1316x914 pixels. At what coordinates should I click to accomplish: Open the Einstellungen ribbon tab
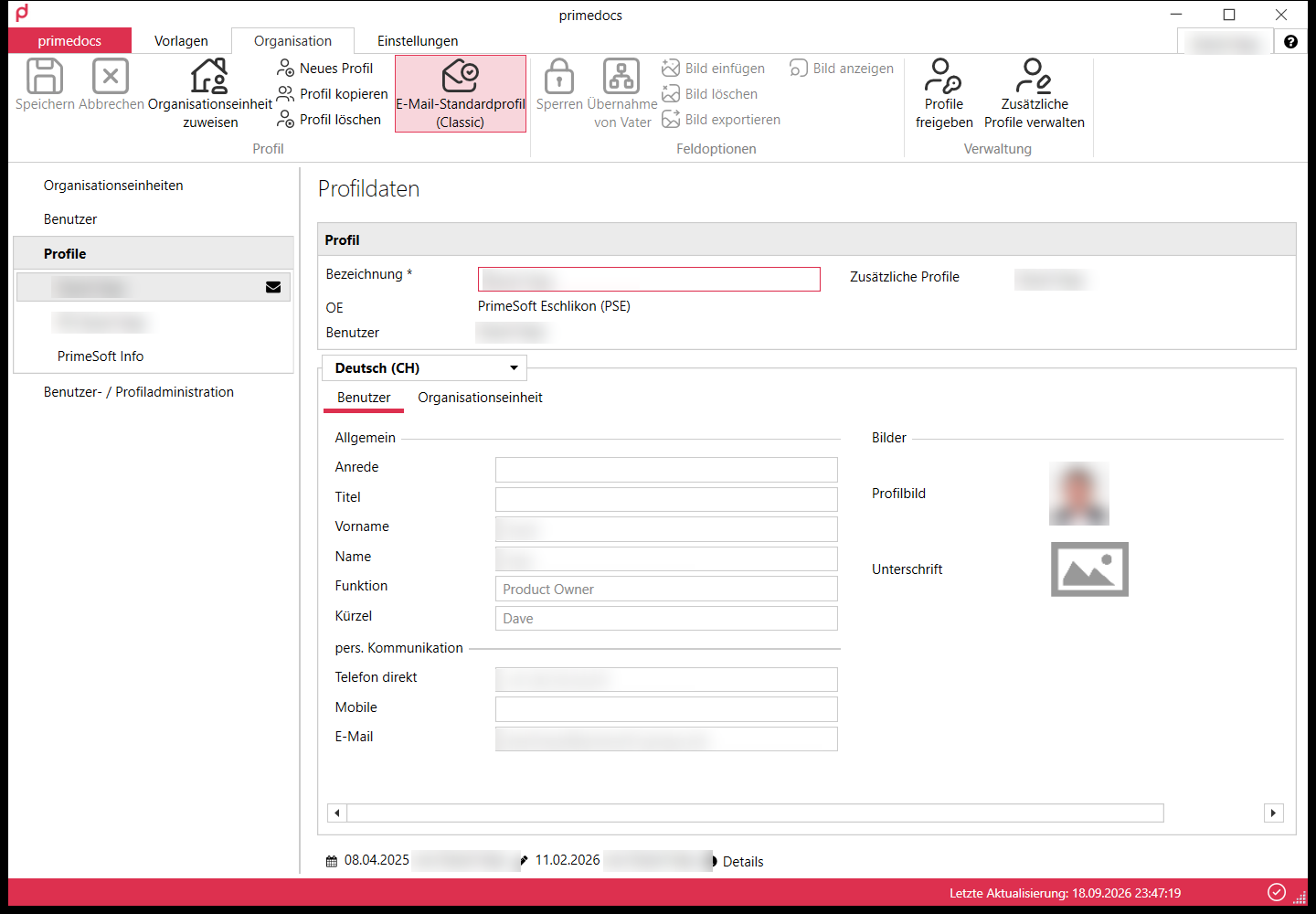coord(418,41)
